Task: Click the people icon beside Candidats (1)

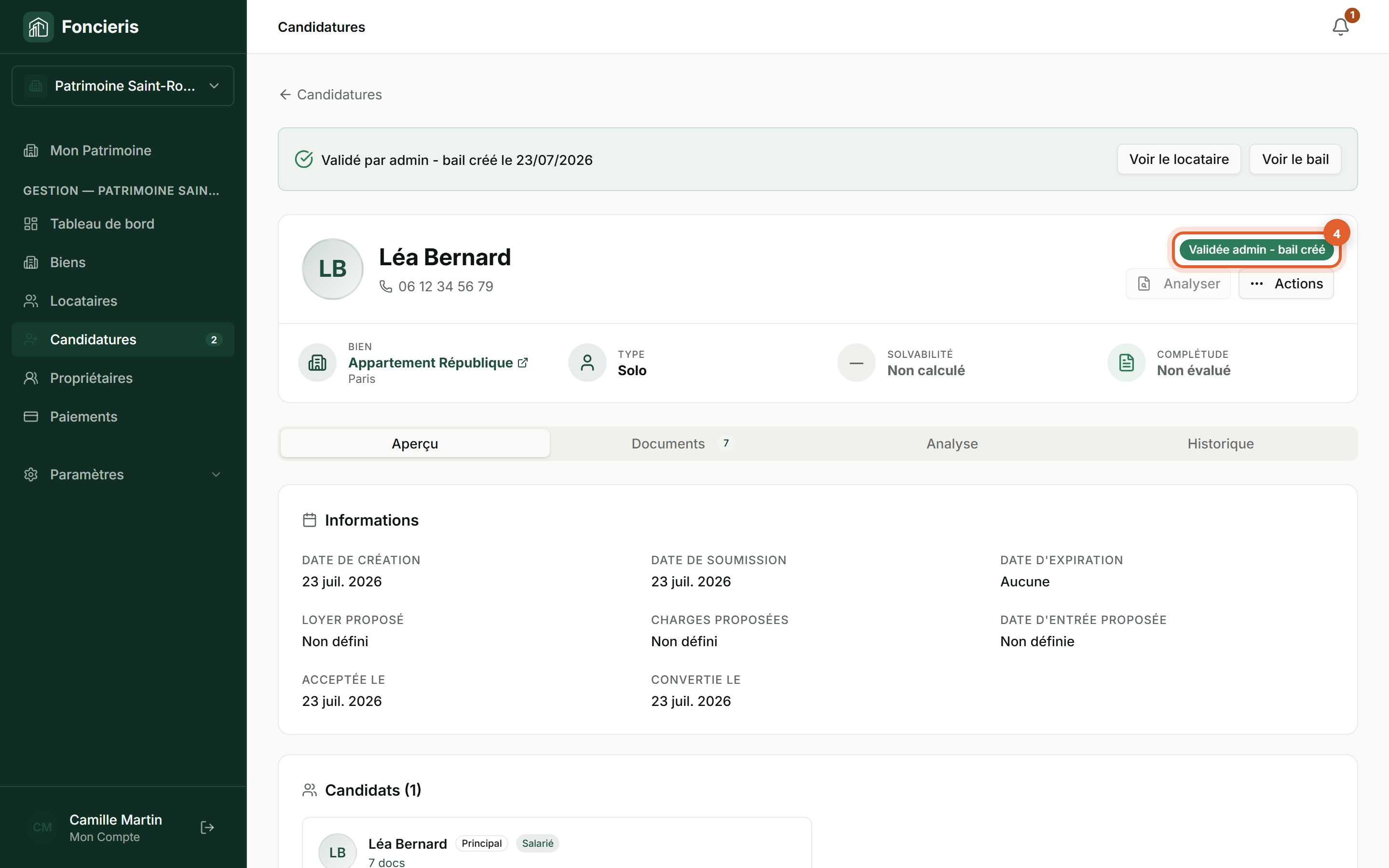Action: (x=309, y=790)
